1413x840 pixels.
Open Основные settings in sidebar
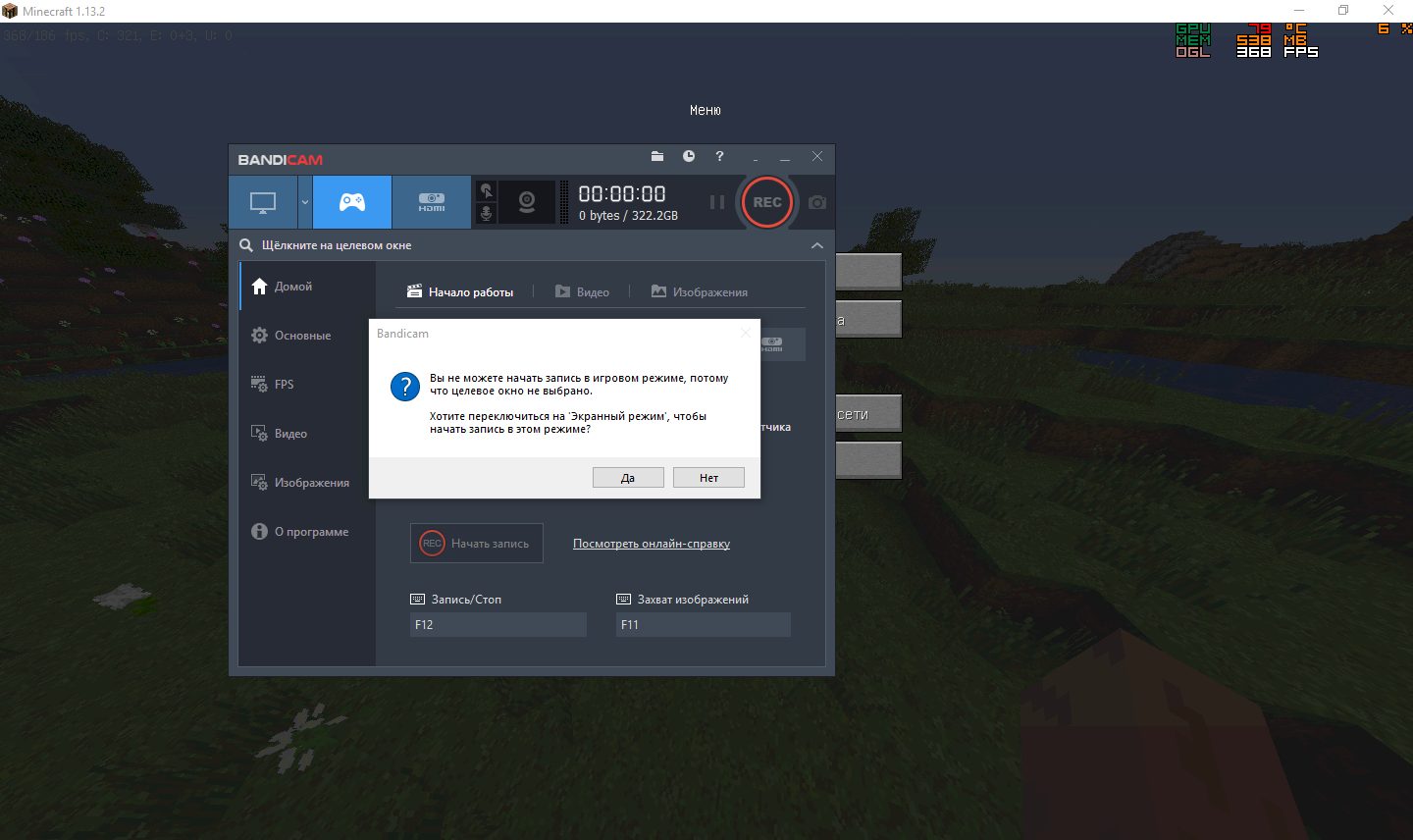307,336
